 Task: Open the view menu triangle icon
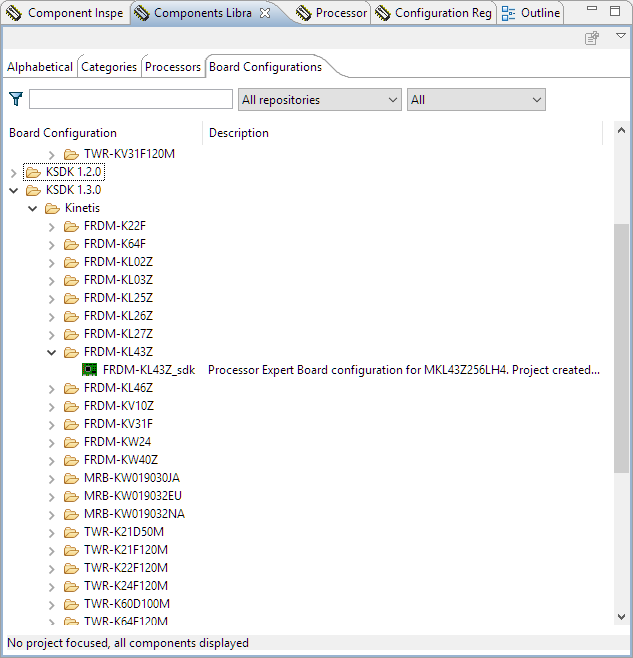click(x=620, y=36)
